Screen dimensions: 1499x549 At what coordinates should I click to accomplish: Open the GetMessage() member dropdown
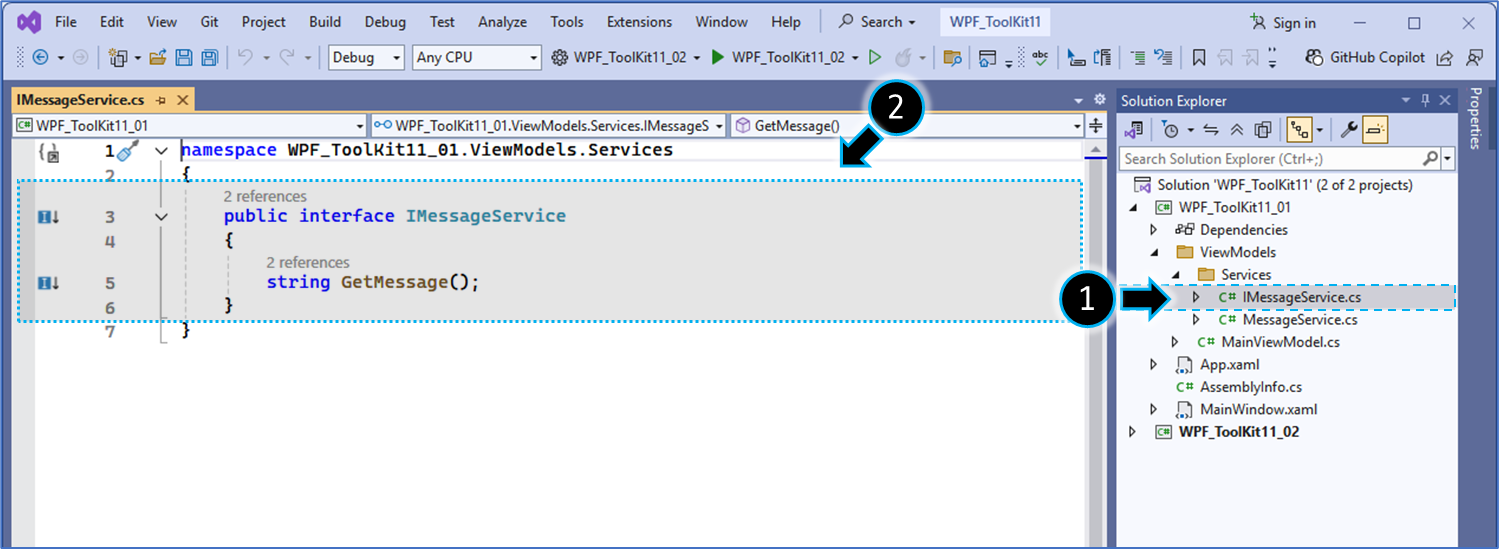pyautogui.click(x=907, y=126)
